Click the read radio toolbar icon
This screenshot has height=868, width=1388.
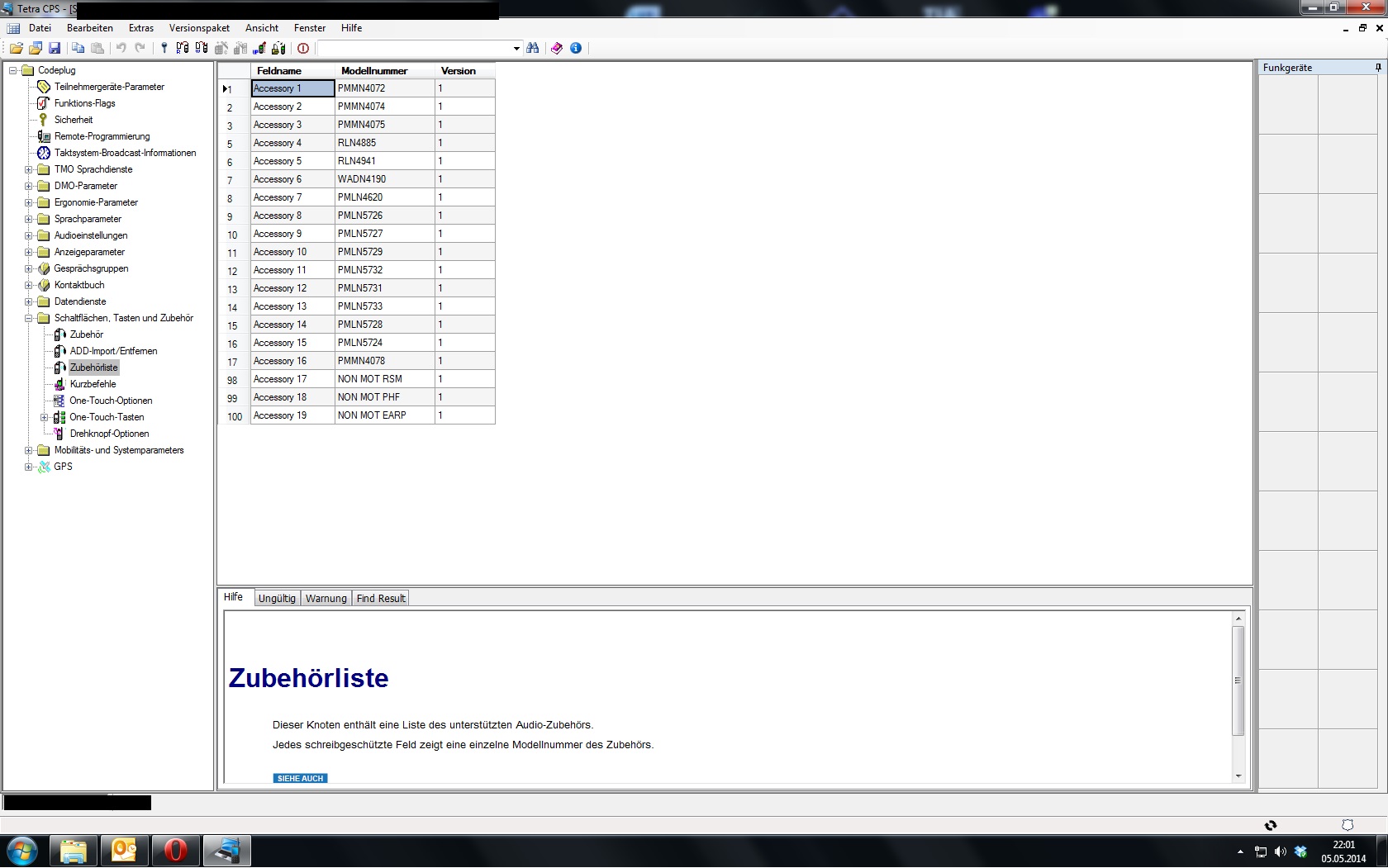point(183,48)
